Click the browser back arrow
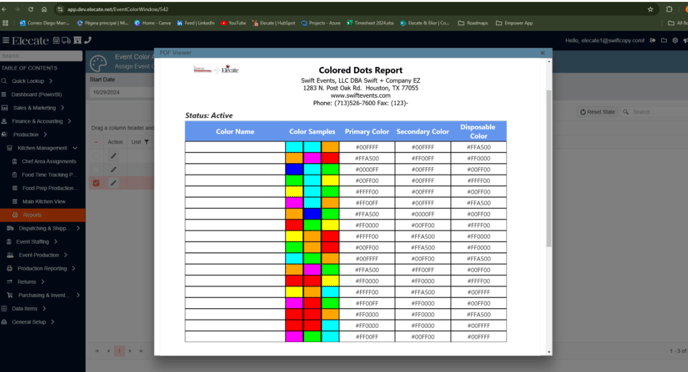This screenshot has height=372, width=688. coord(4,9)
